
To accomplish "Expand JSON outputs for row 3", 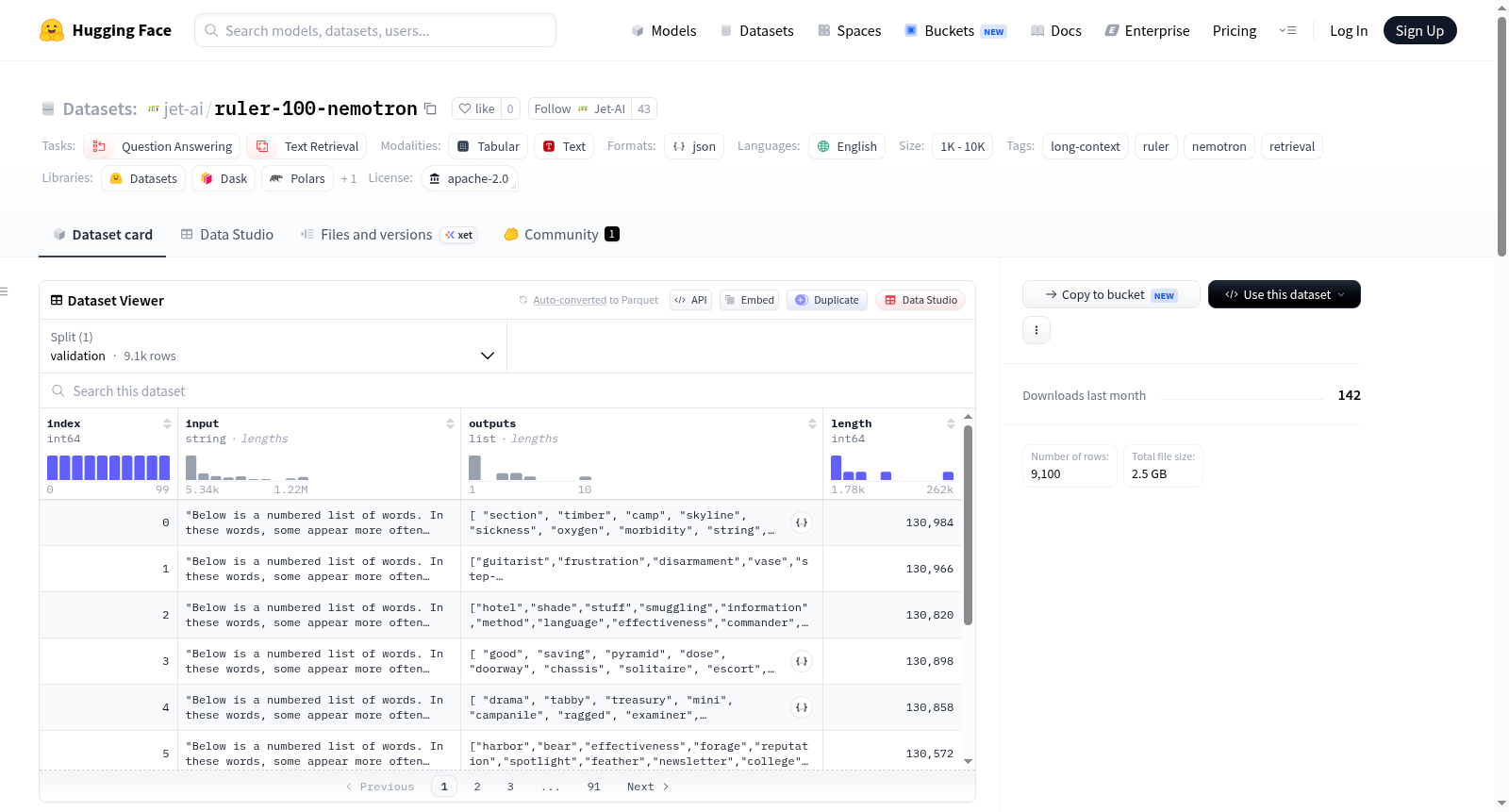I will (x=802, y=661).
